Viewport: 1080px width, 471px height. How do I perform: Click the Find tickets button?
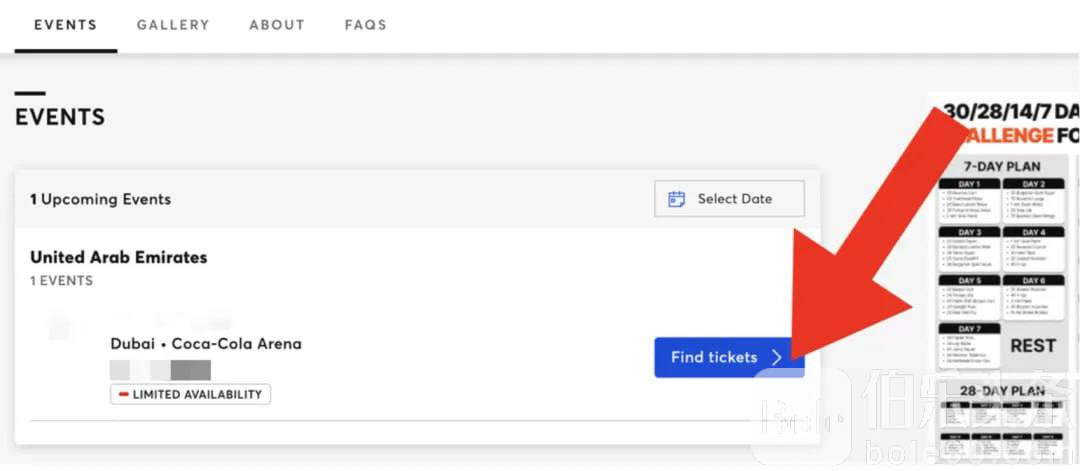click(729, 357)
